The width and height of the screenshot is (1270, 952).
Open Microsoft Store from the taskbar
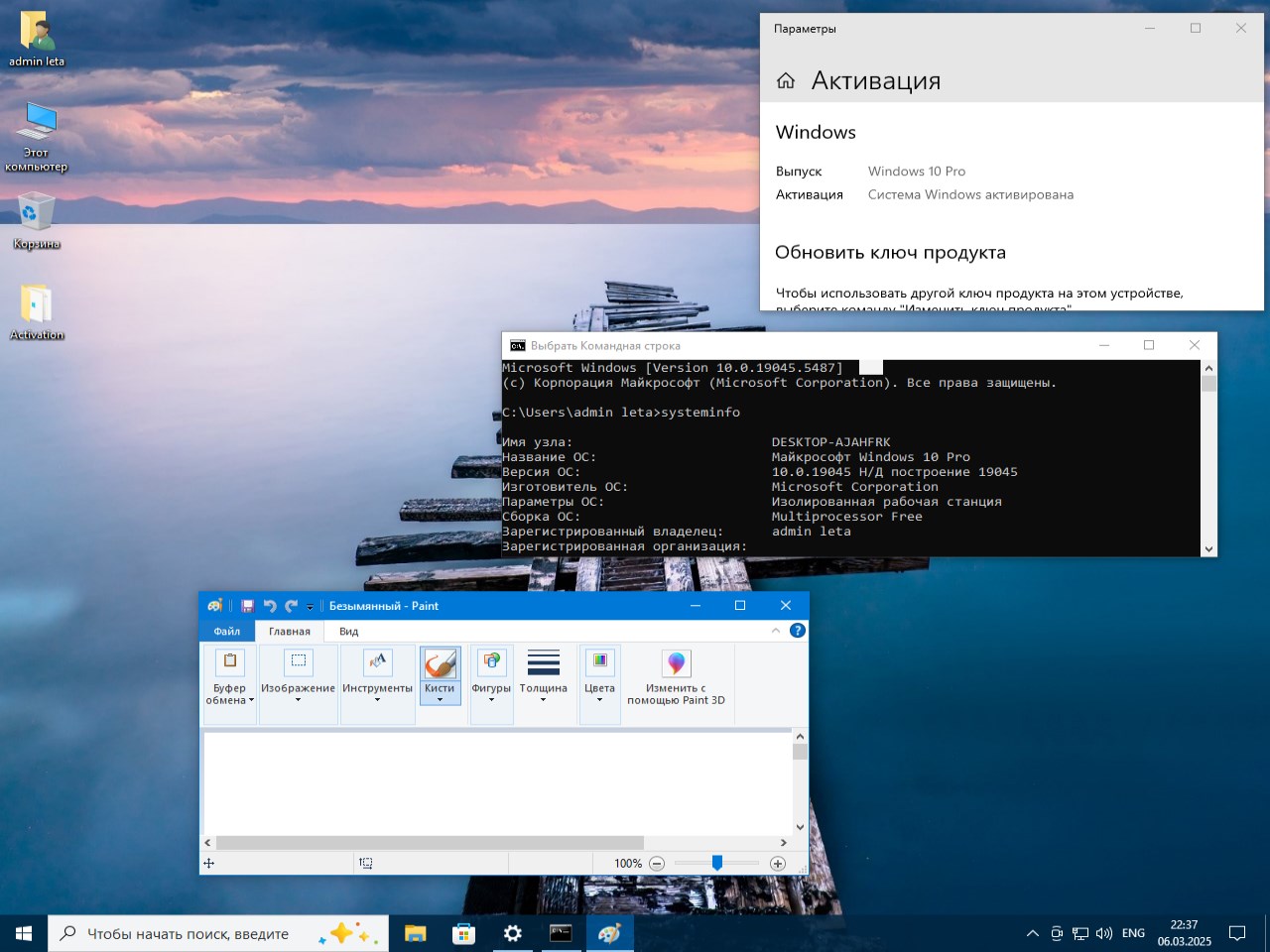(463, 933)
